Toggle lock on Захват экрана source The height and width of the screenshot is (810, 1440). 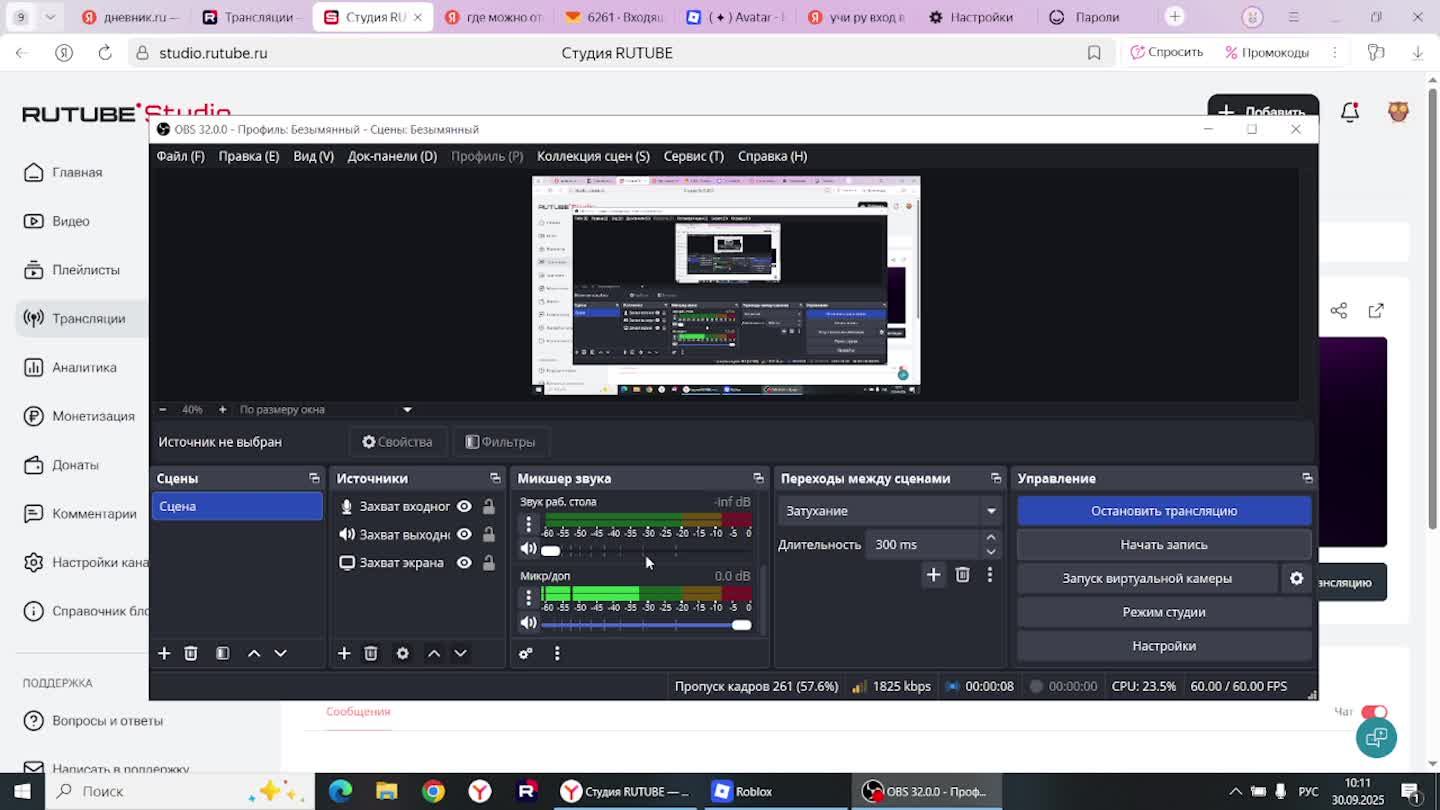point(489,562)
